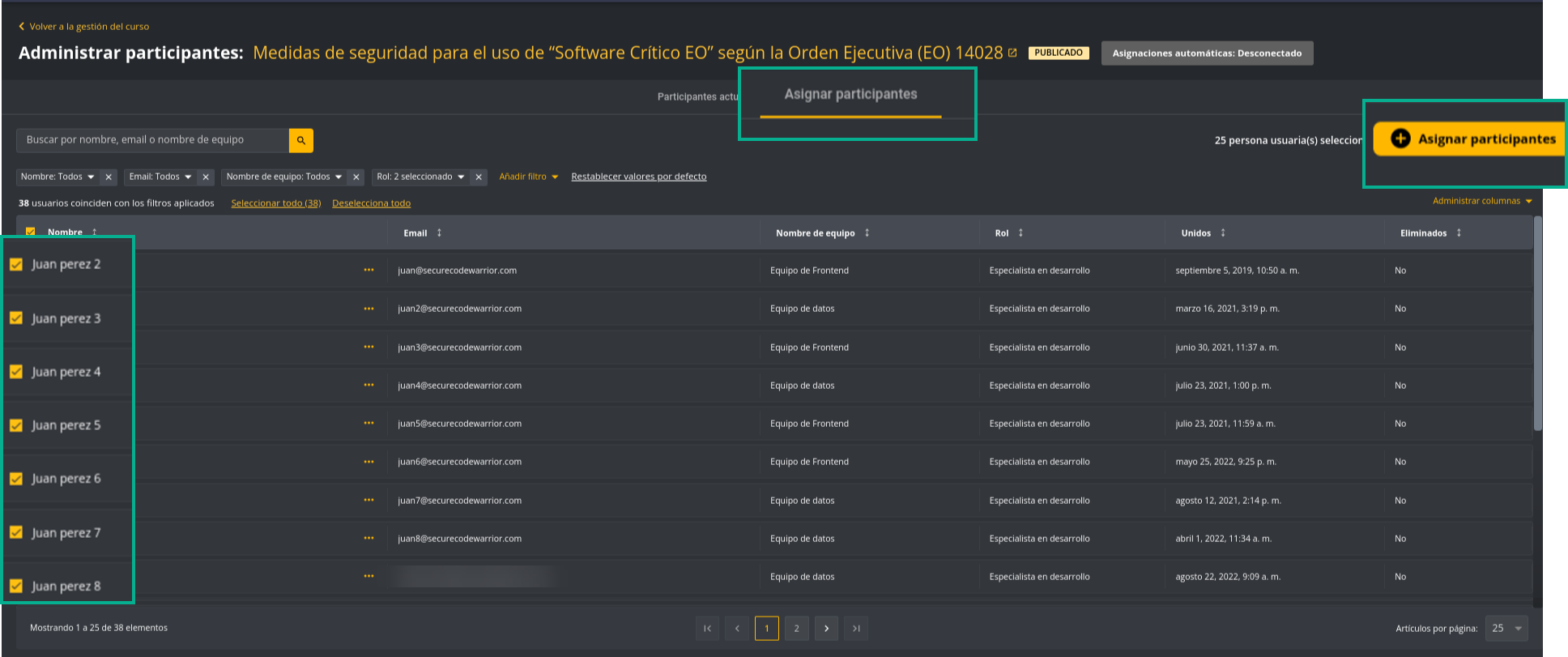Switch to the Asignar participantes tab
1568x657 pixels.
click(850, 95)
